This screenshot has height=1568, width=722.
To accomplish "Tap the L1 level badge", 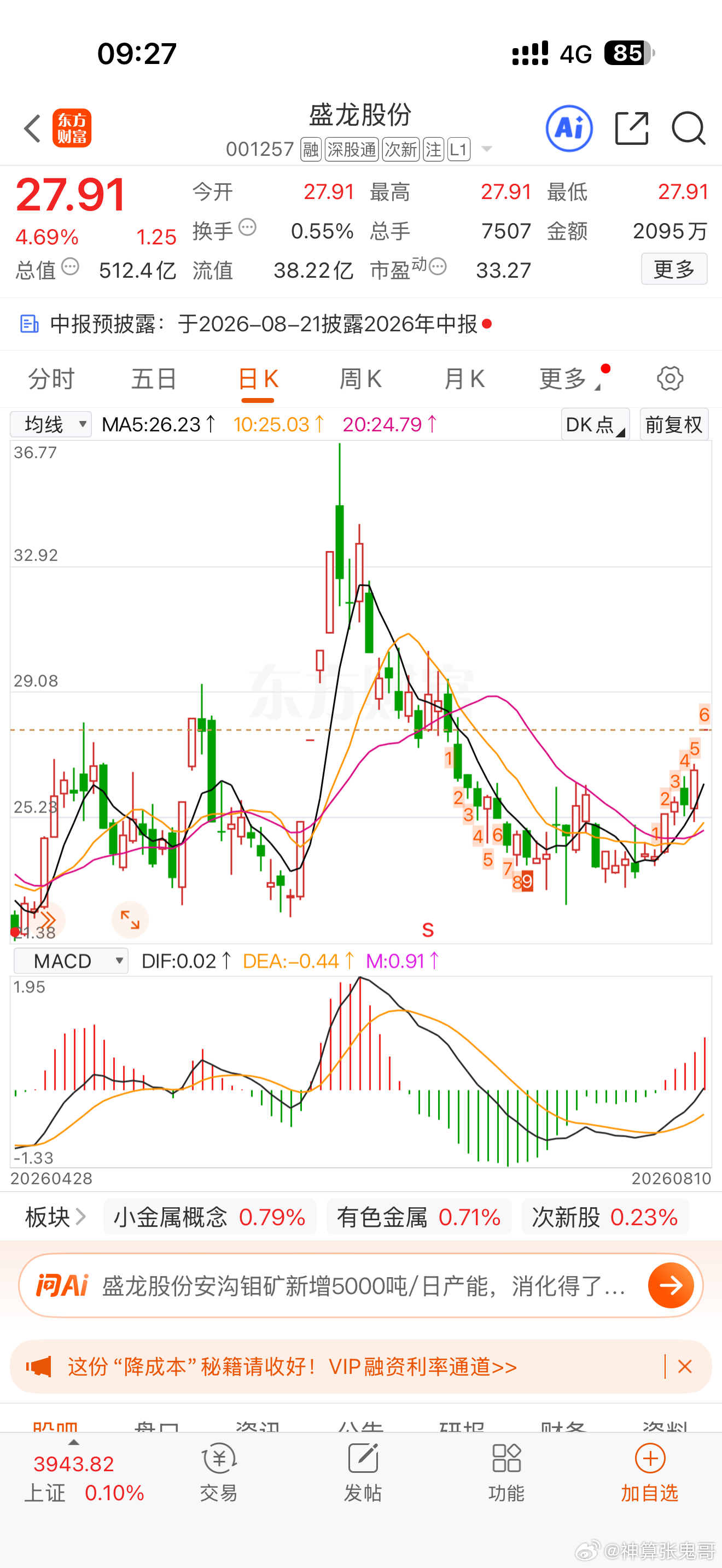I will 458,150.
